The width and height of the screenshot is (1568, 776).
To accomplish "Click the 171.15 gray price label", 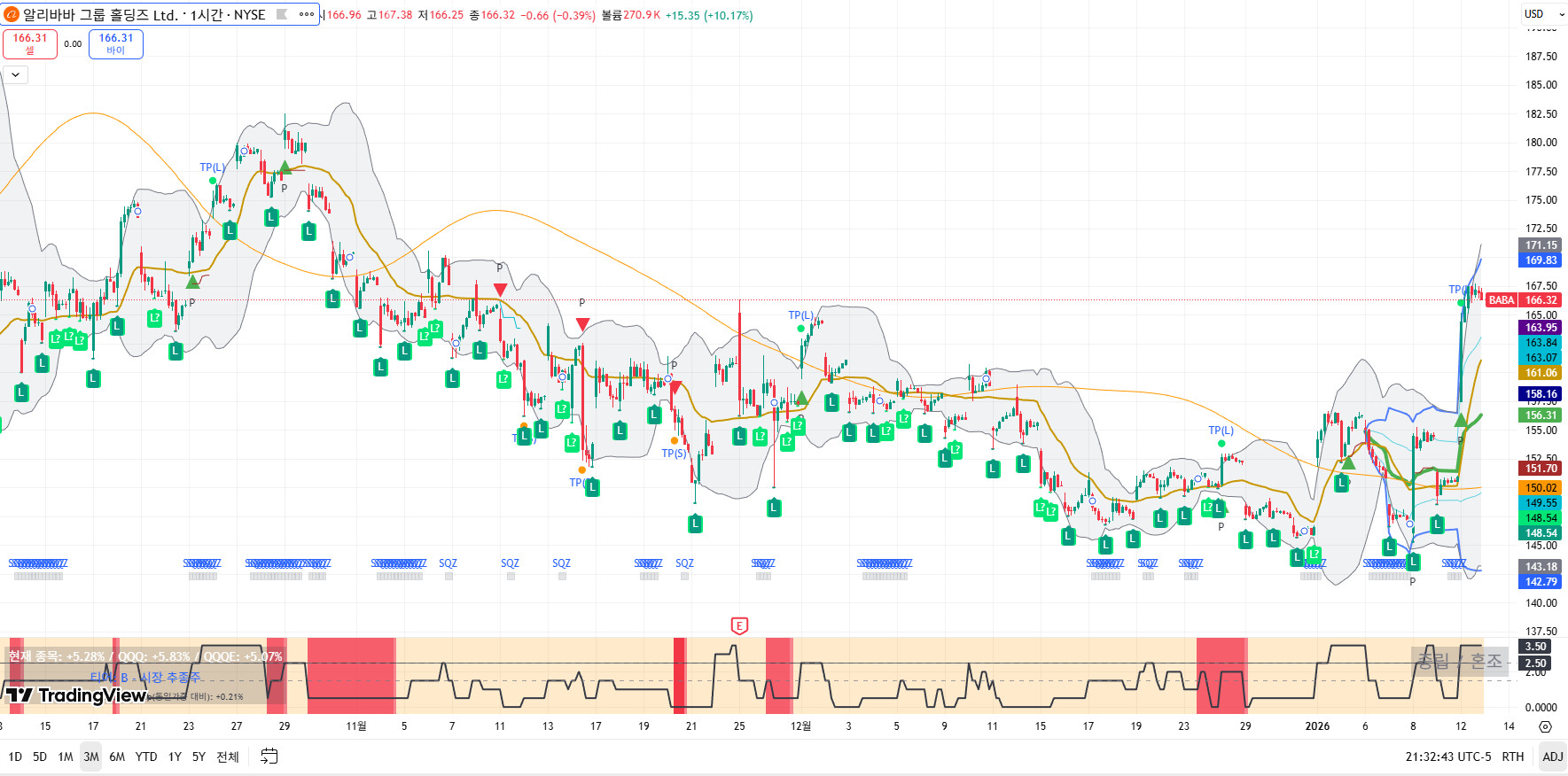I will tap(1541, 245).
